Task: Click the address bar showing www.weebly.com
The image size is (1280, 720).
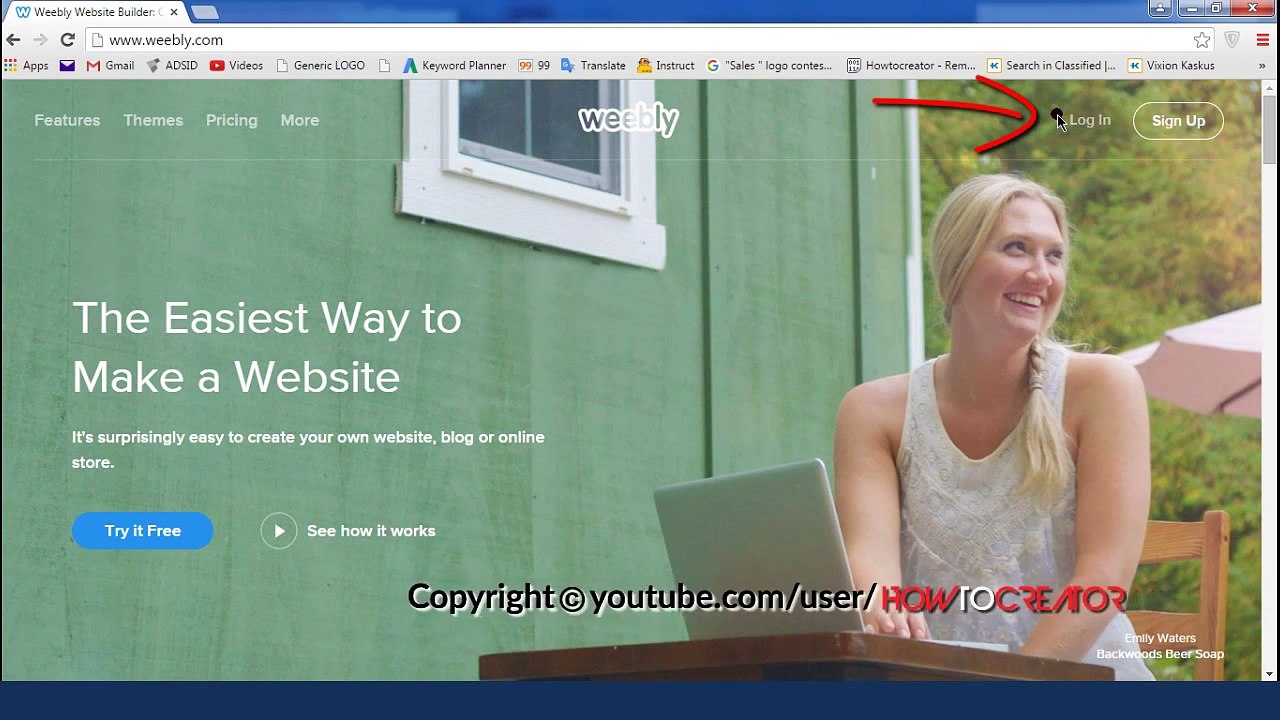Action: [640, 40]
